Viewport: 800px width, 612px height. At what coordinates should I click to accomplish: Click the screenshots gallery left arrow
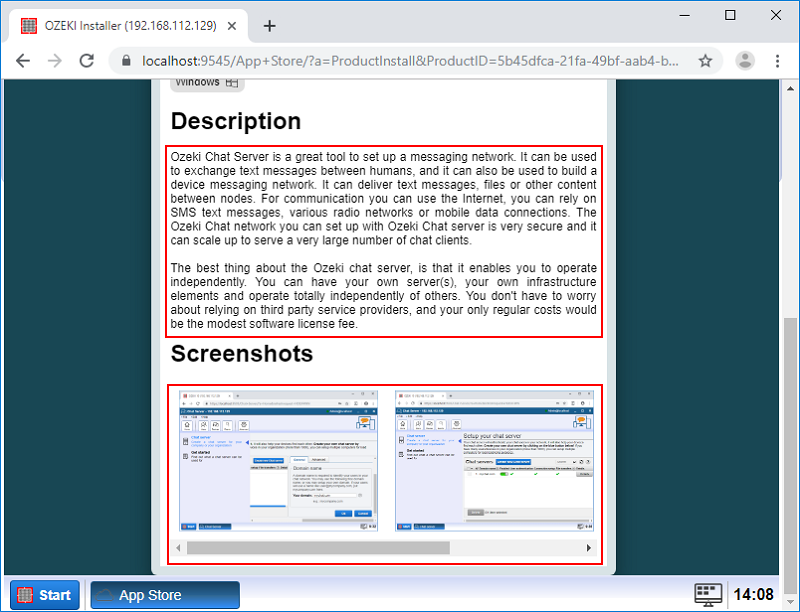(x=178, y=548)
